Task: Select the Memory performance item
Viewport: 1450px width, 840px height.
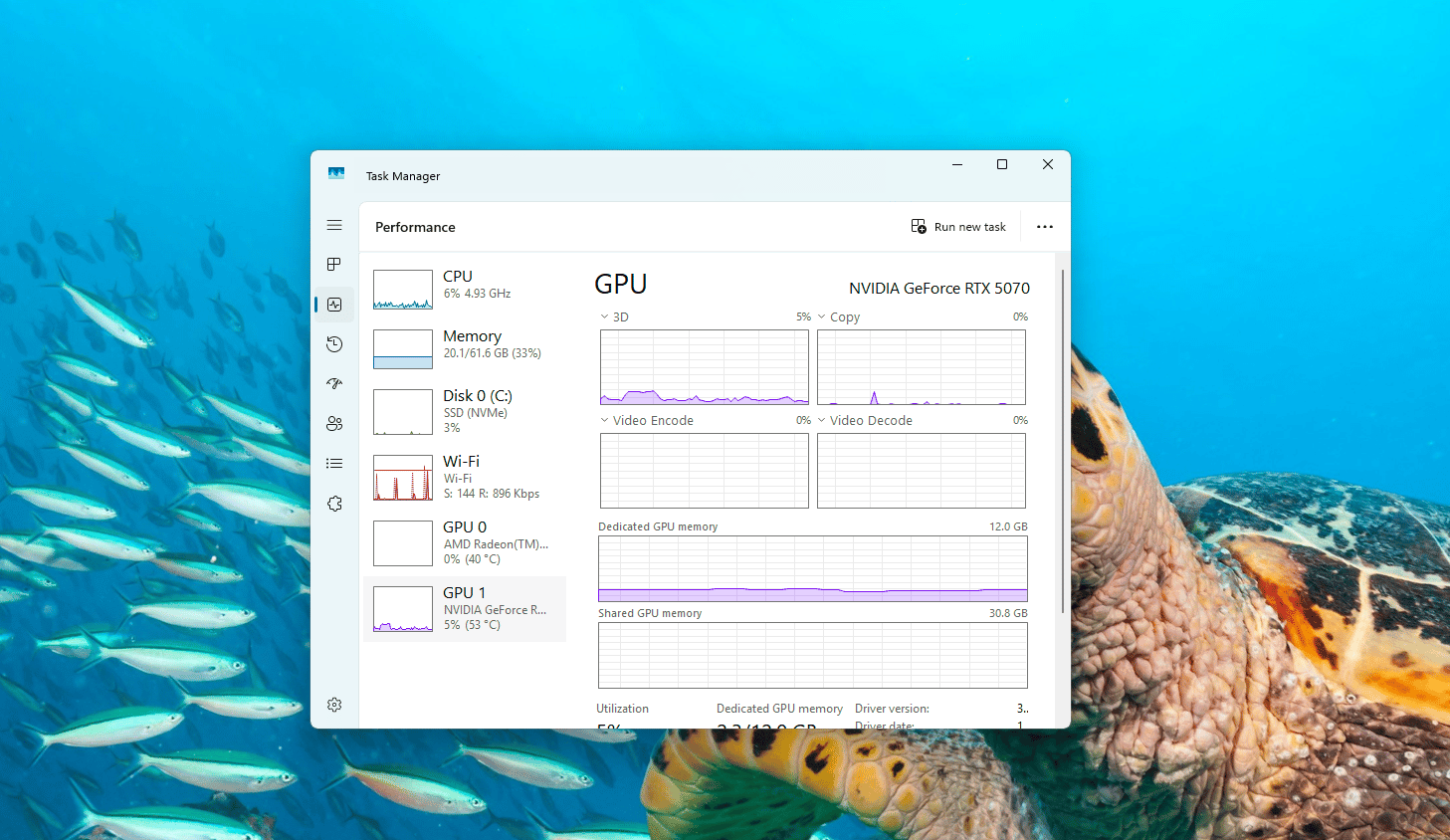Action: coord(465,348)
